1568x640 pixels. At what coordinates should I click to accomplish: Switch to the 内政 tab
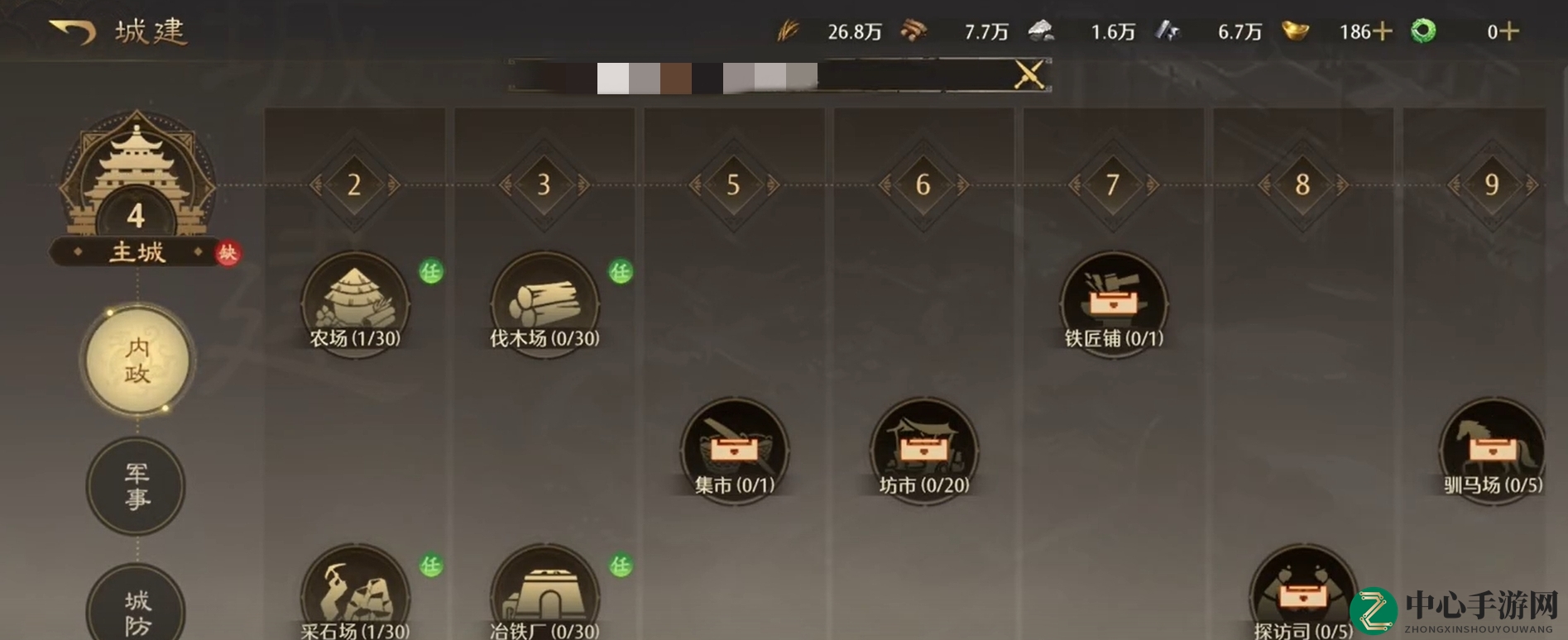pos(137,360)
